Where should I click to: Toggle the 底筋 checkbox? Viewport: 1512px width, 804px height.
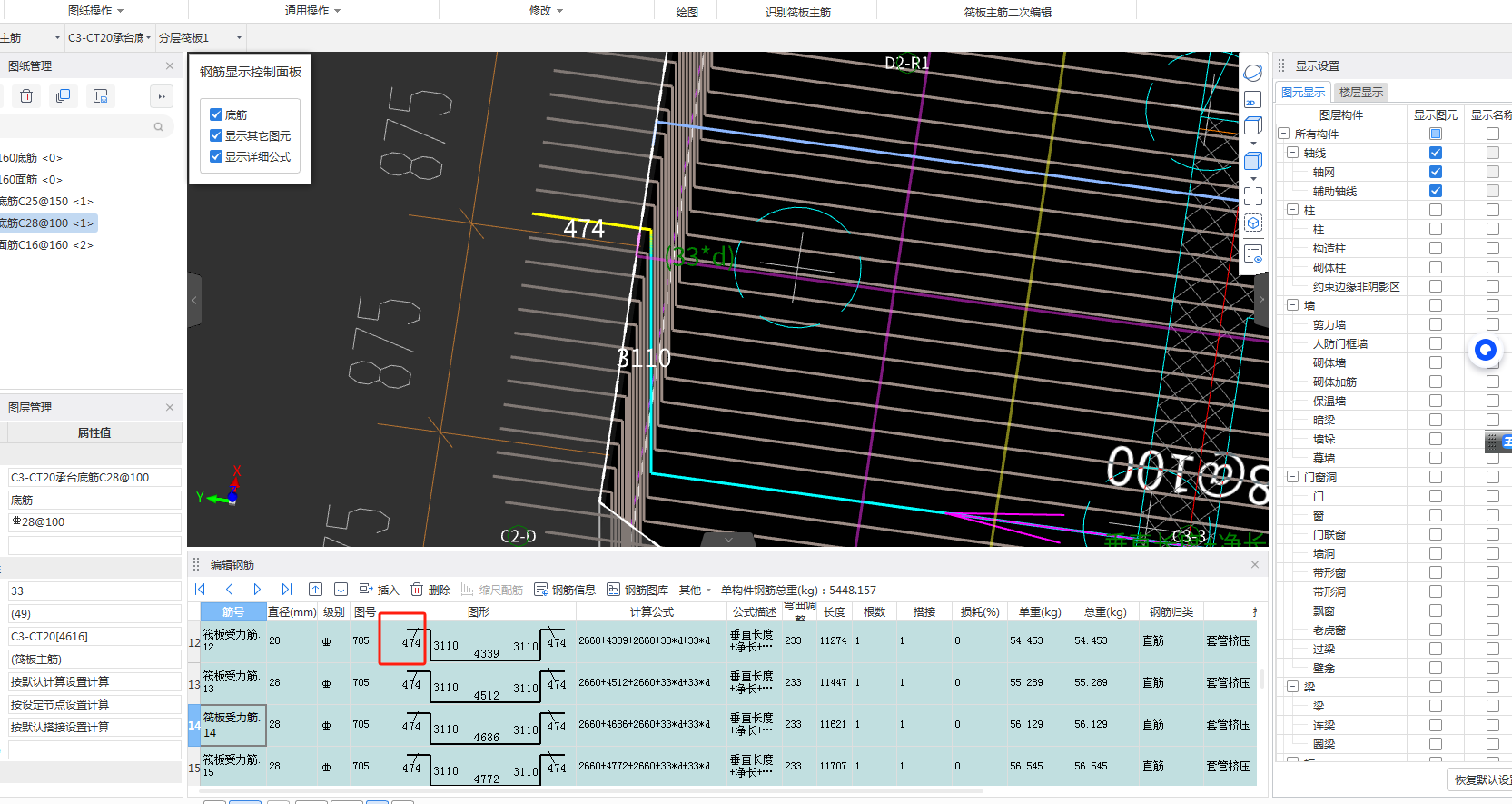pyautogui.click(x=216, y=114)
